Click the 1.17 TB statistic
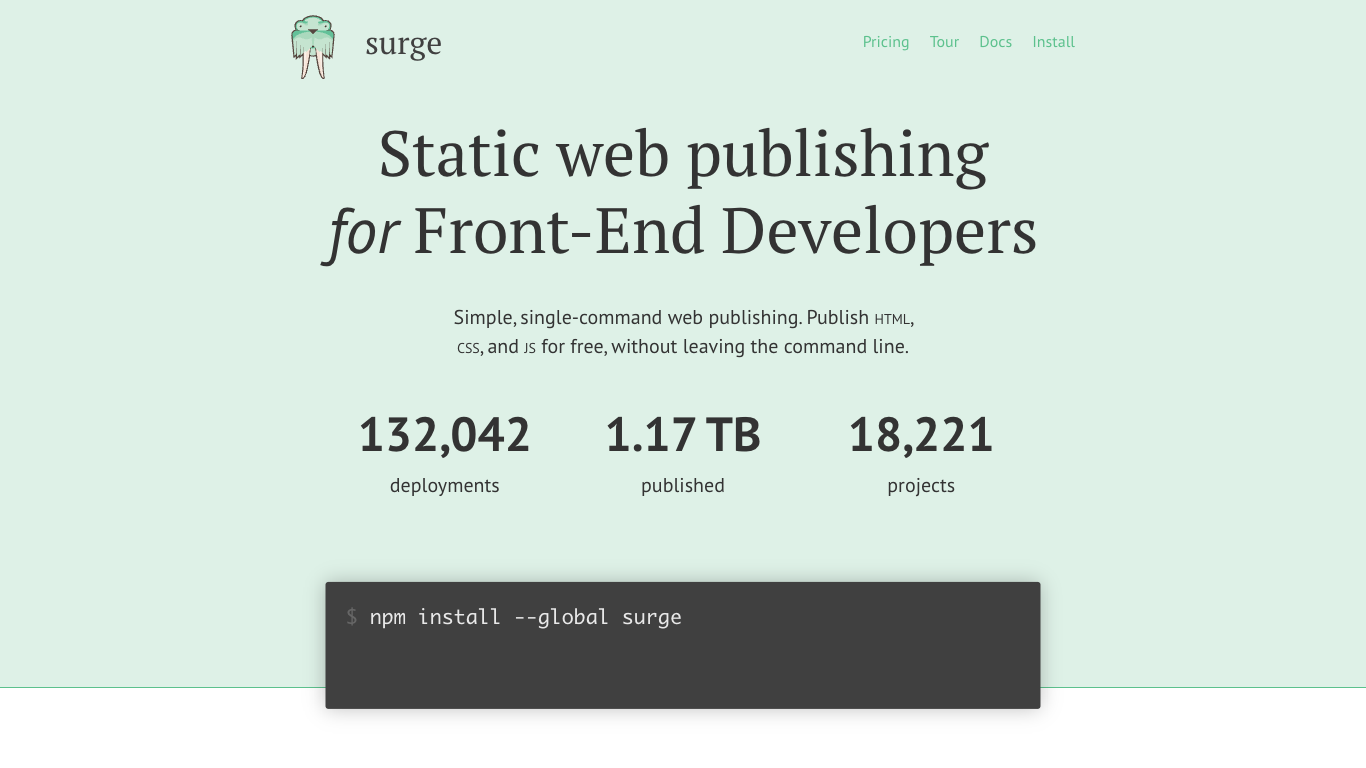 (683, 435)
